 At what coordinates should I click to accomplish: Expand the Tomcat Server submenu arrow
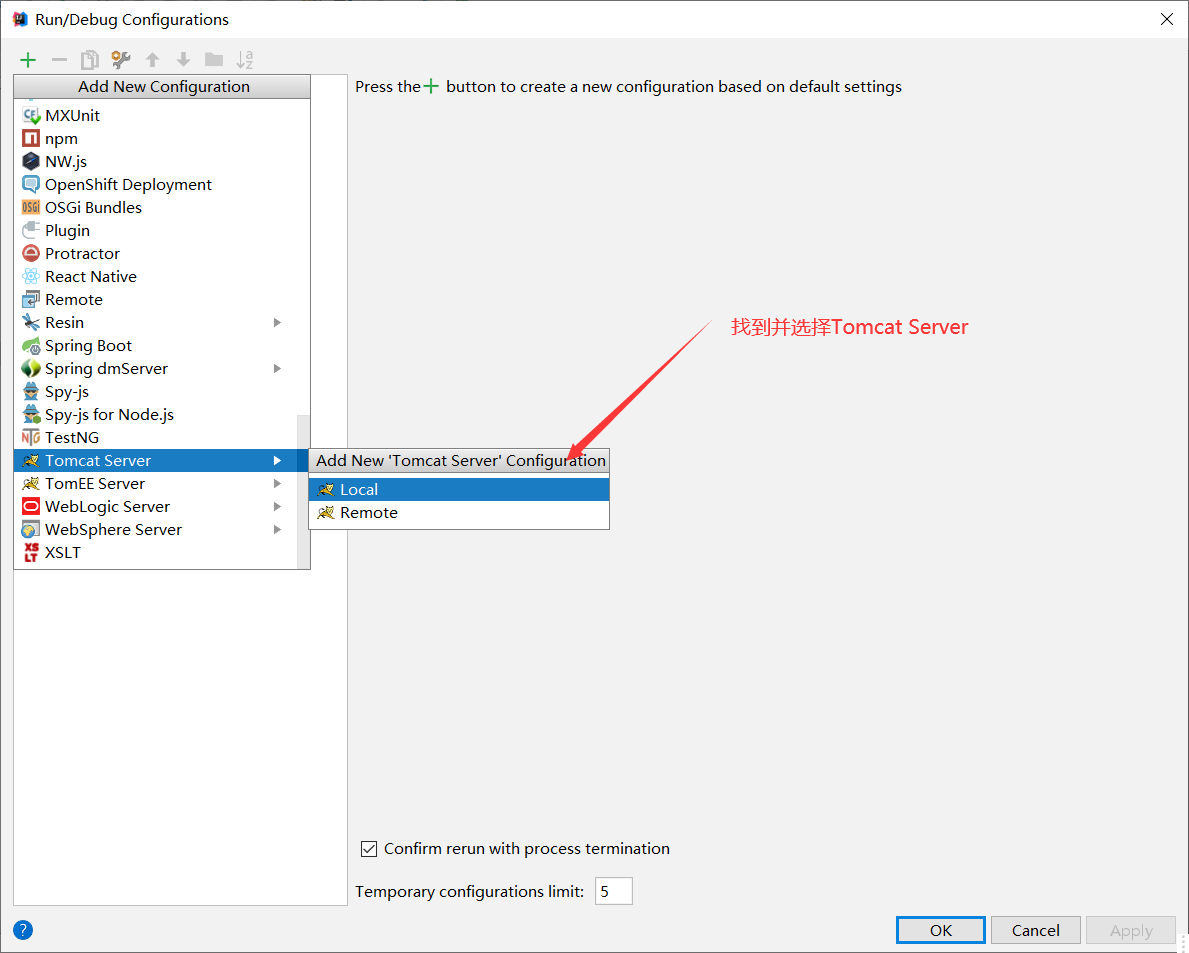point(278,460)
